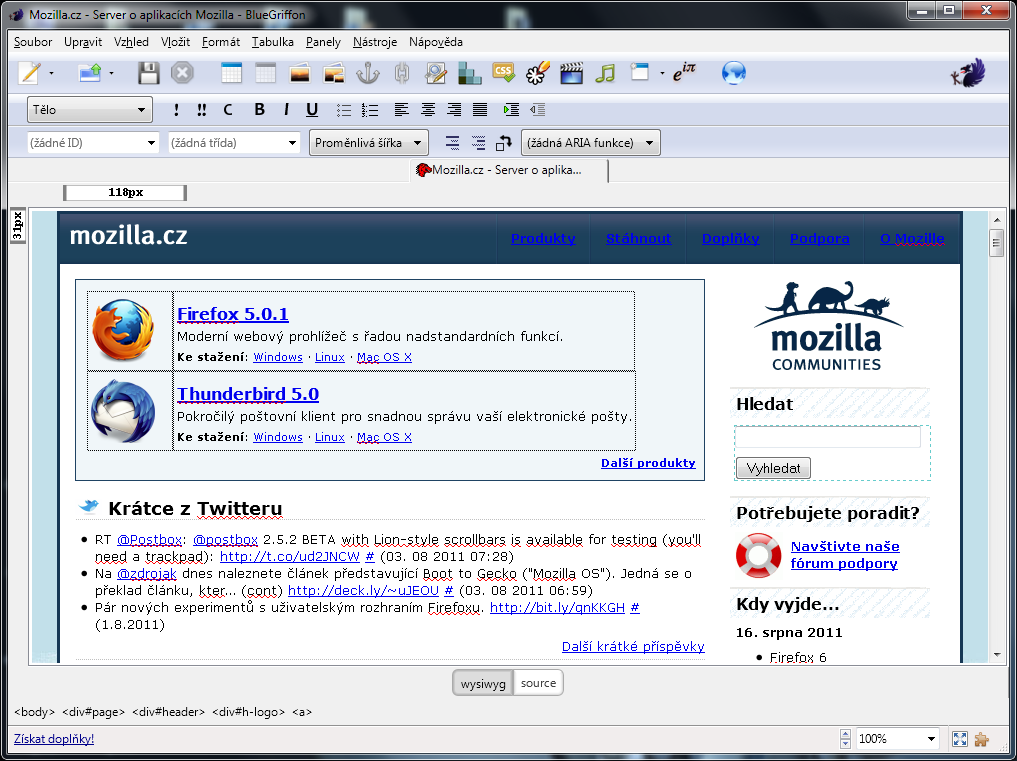Open the arrow next to New document
1017x761 pixels.
tap(51, 73)
